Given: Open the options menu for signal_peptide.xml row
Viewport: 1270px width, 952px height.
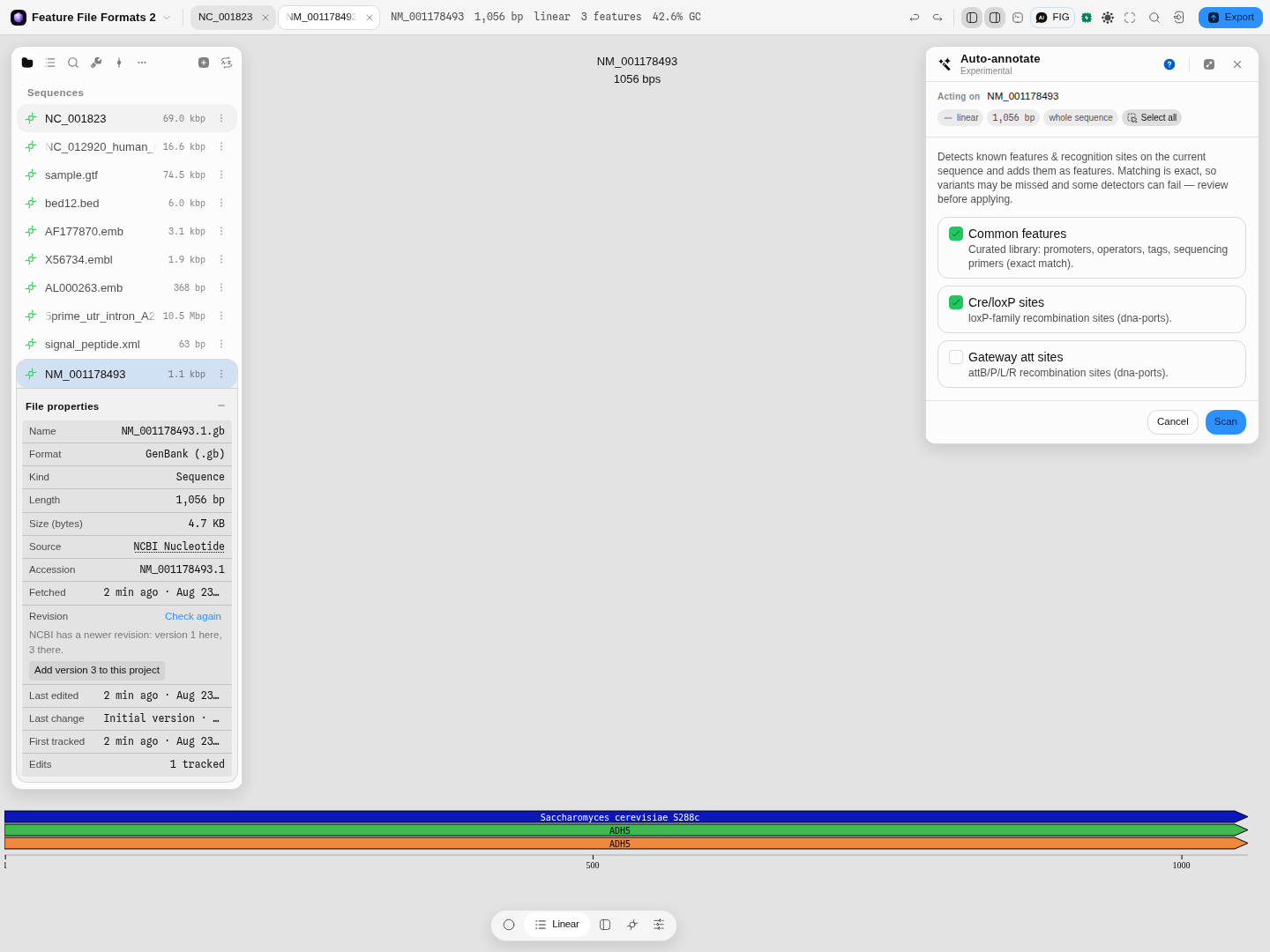Looking at the screenshot, I should click(x=221, y=344).
